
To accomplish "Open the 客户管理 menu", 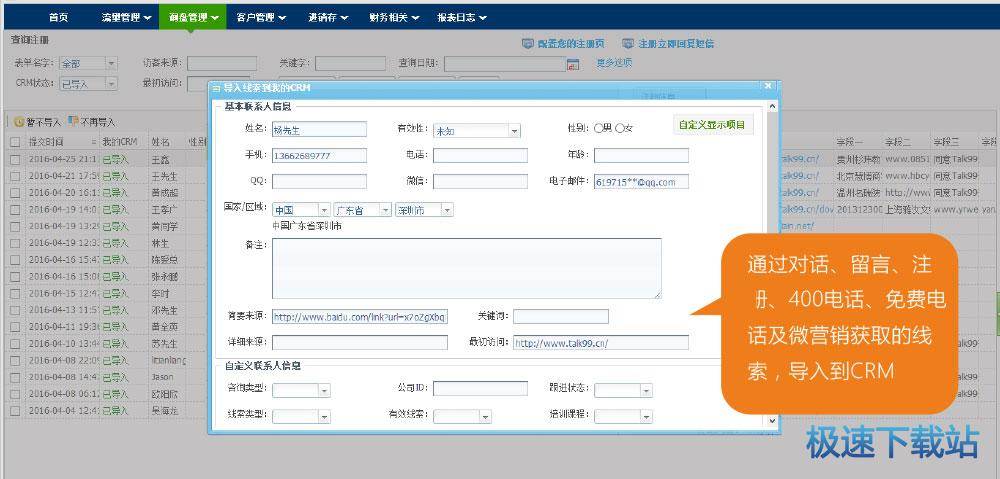I will (x=260, y=18).
